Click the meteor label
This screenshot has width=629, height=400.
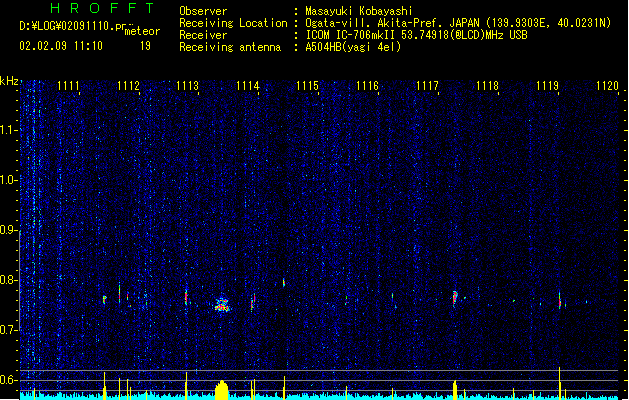[x=142, y=31]
